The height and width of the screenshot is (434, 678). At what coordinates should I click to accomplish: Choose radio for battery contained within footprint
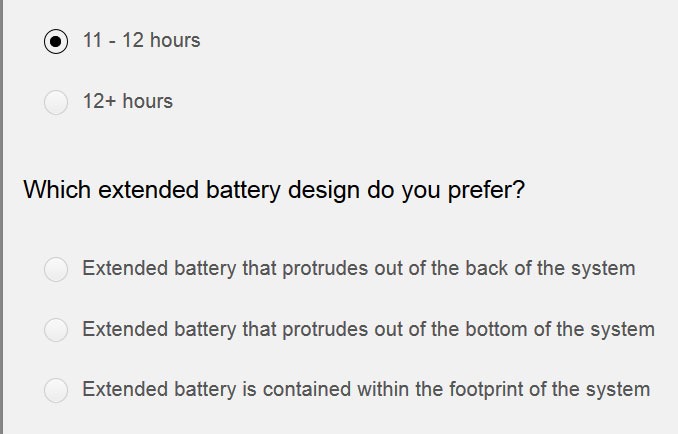56,390
